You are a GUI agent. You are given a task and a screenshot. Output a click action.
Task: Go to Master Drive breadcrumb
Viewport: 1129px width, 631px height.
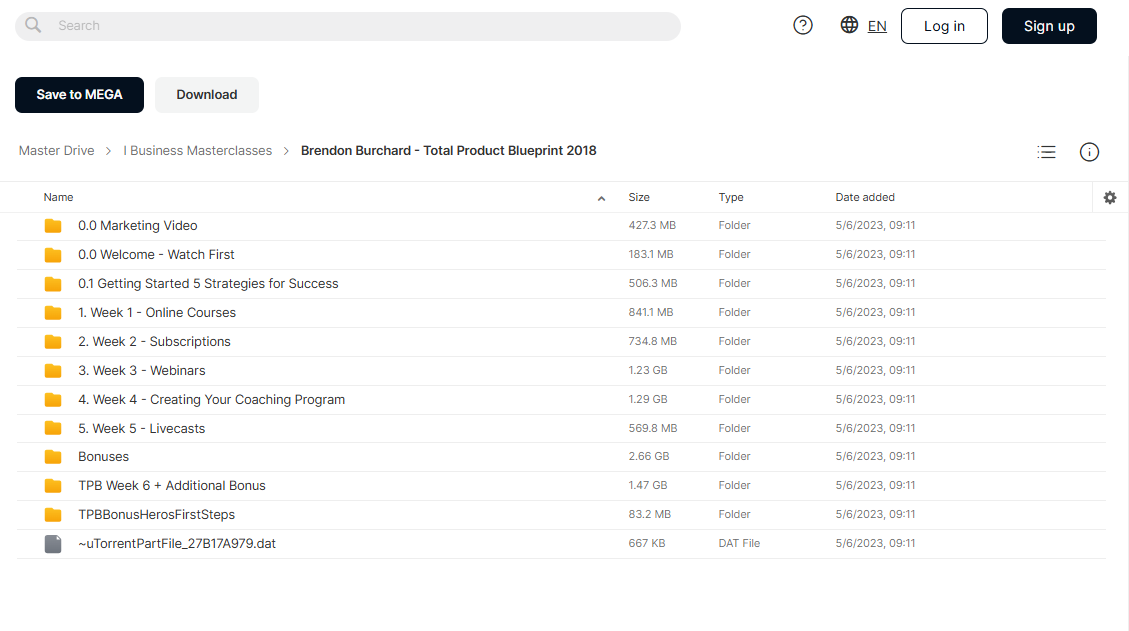[x=56, y=151]
